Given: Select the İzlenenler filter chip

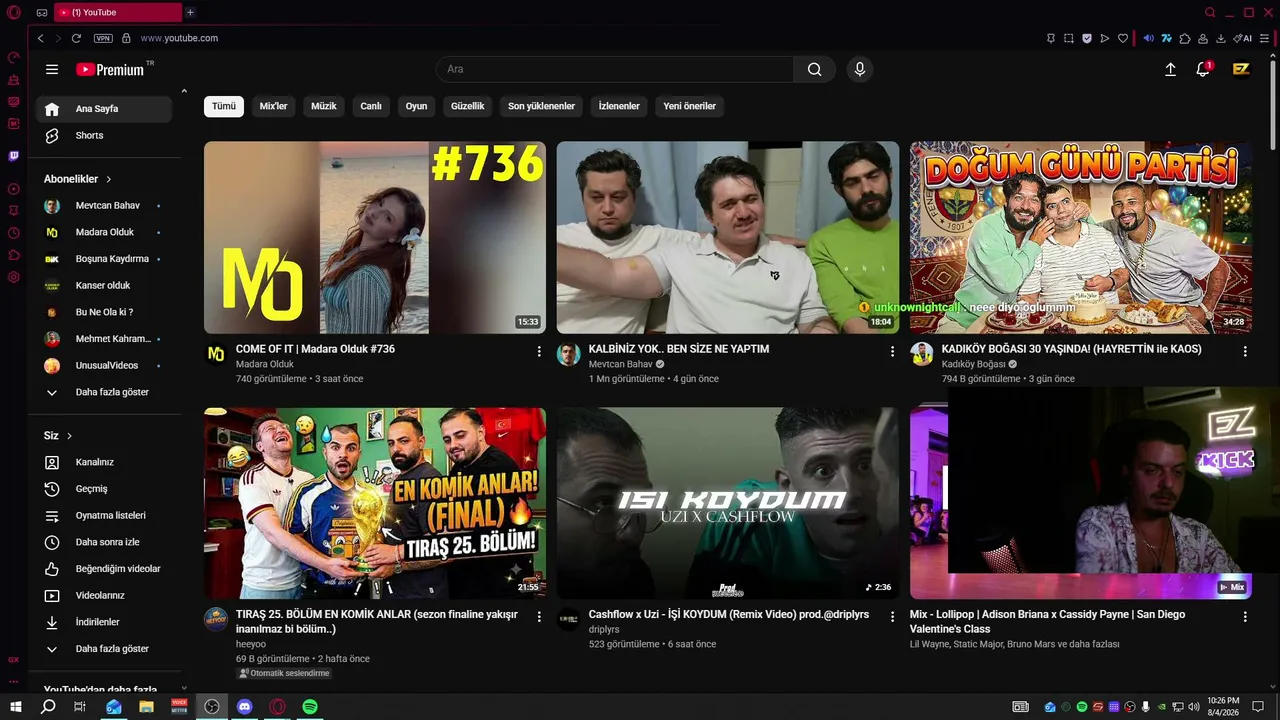Looking at the screenshot, I should tap(619, 106).
